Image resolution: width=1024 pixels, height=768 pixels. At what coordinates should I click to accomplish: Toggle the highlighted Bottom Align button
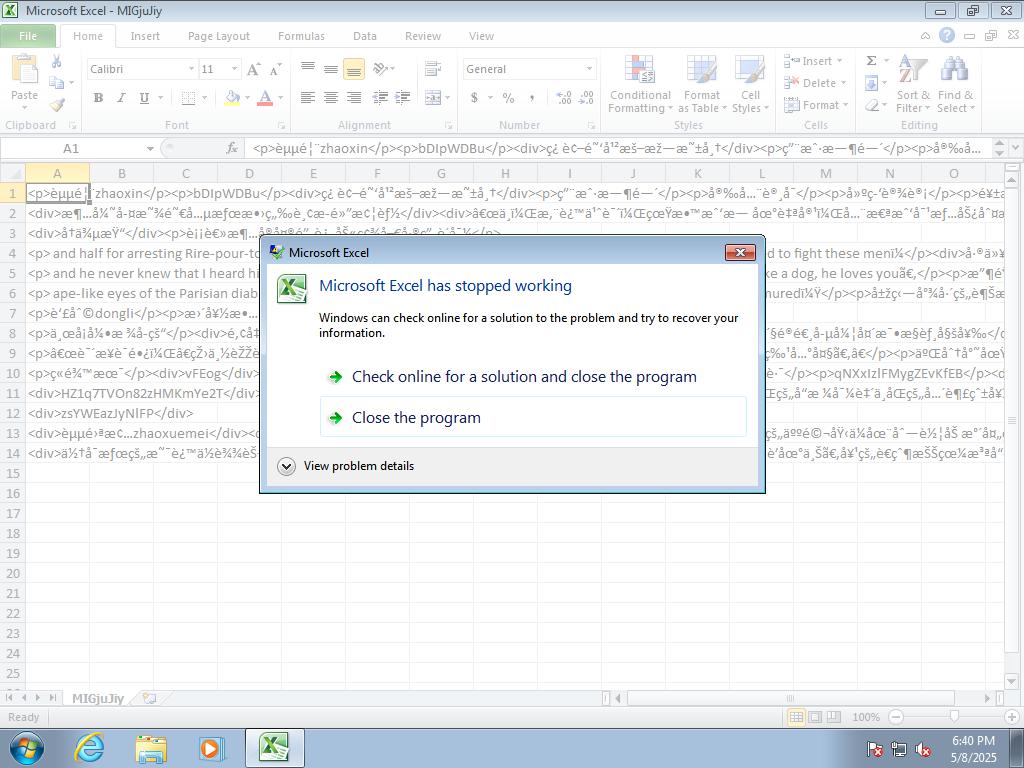354,69
